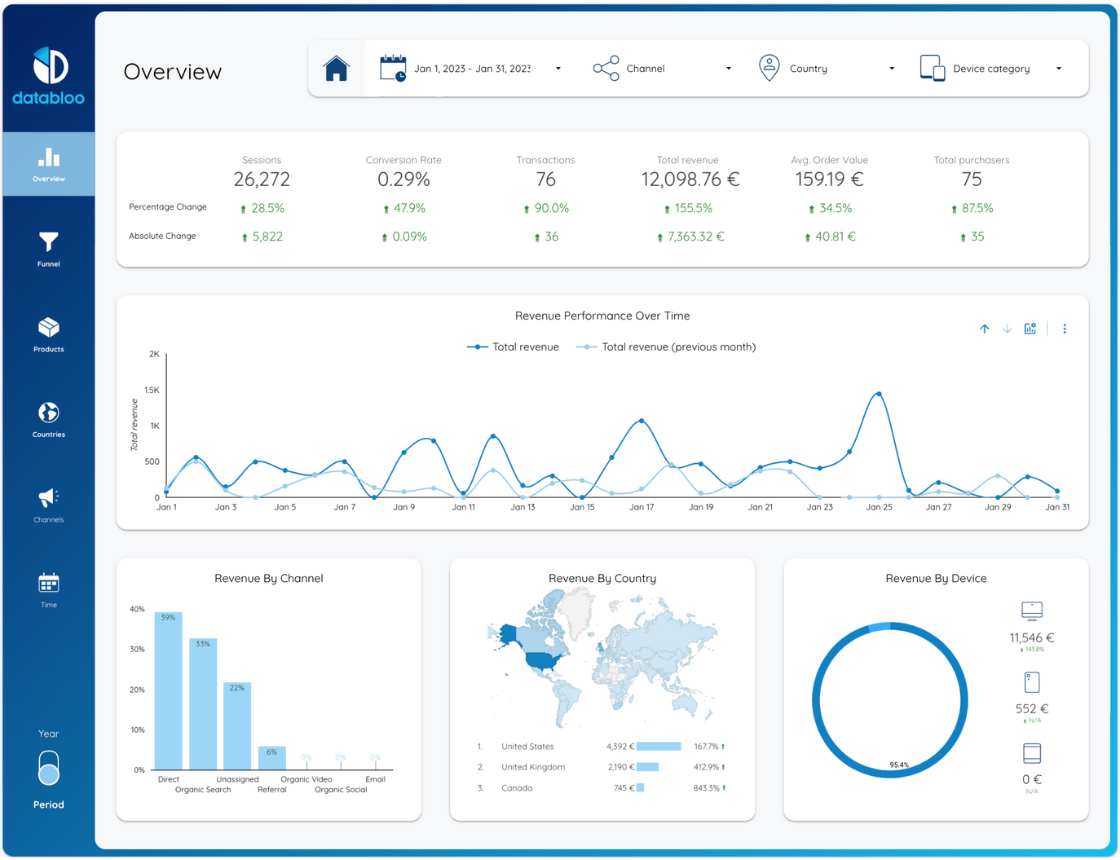Go to the Products page
This screenshot has height=860, width=1120.
click(x=49, y=335)
